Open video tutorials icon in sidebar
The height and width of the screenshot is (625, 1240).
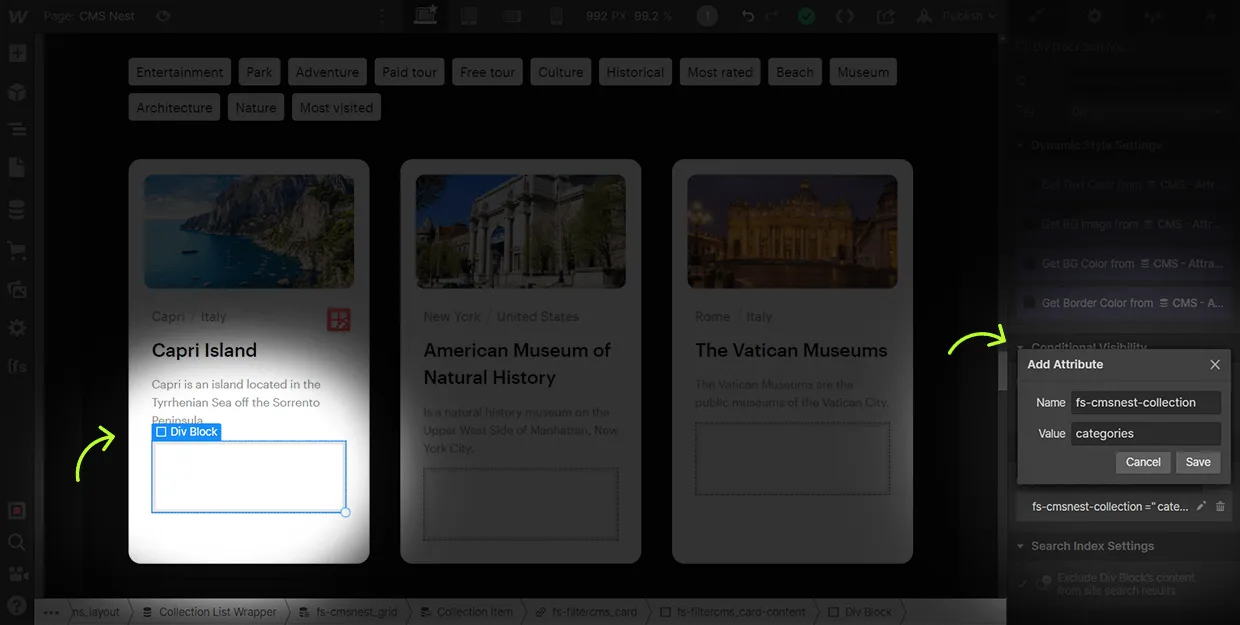click(17, 574)
